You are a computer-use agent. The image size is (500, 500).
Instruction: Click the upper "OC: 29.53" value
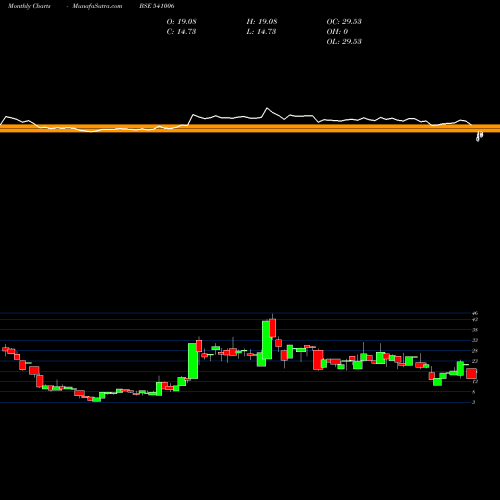click(344, 22)
